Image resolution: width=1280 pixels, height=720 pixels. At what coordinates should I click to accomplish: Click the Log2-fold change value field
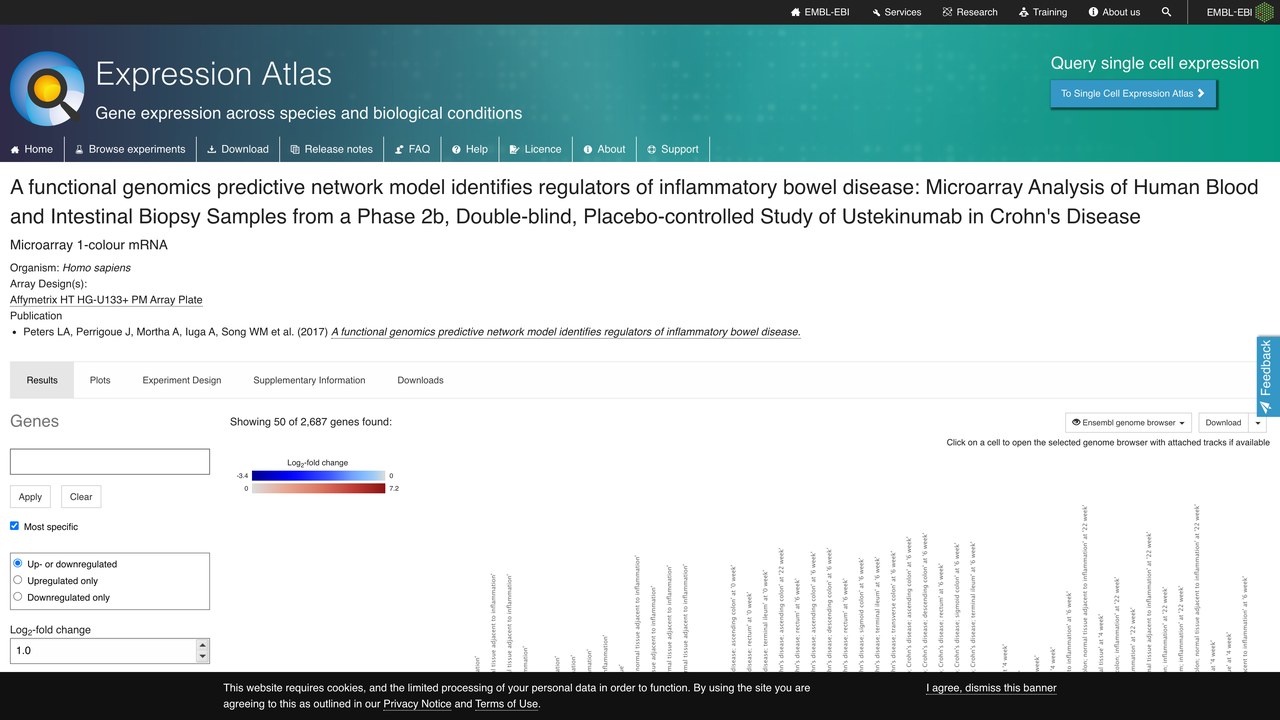pos(103,650)
